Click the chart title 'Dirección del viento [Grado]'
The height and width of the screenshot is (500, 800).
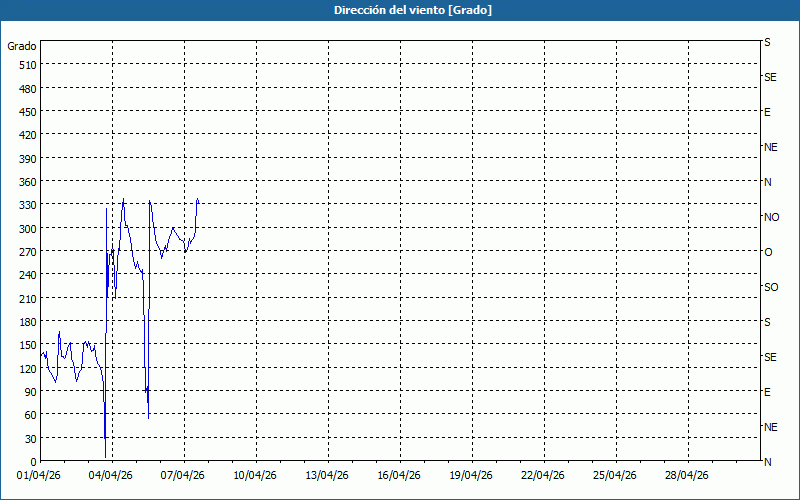pos(399,10)
